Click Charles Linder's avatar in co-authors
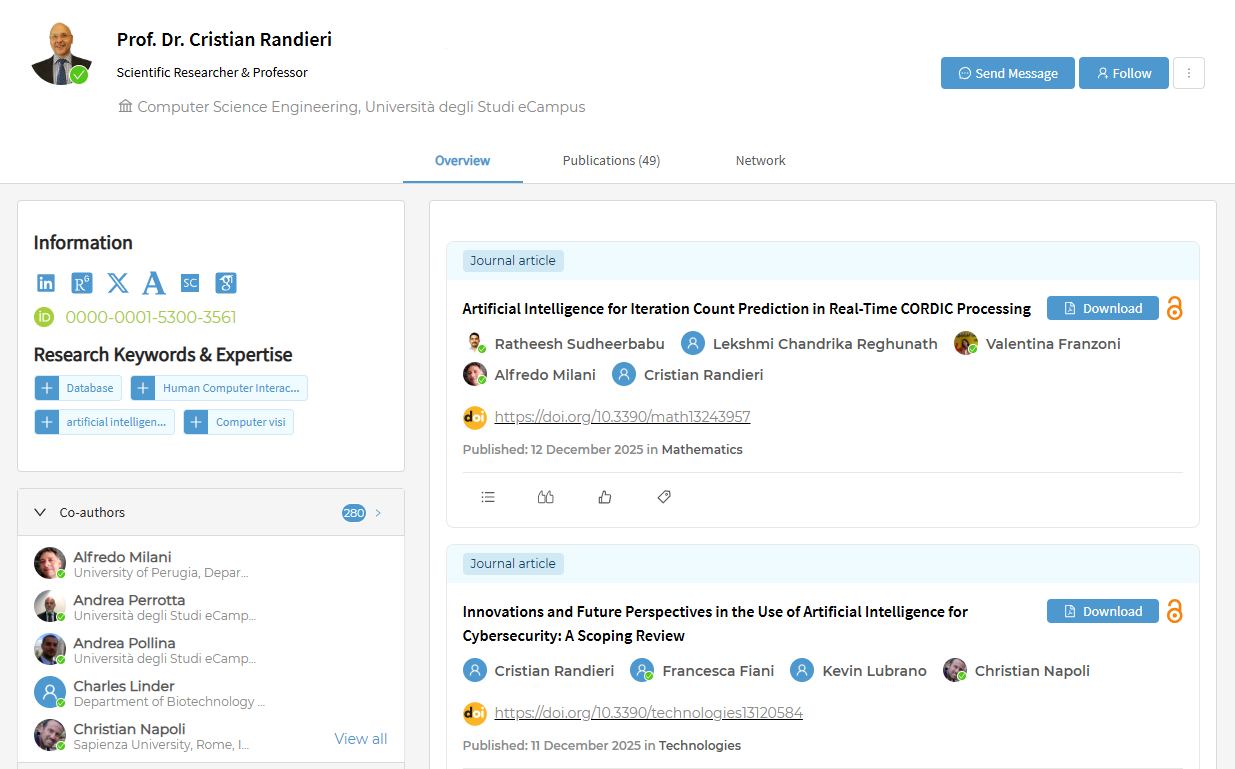 [x=50, y=692]
